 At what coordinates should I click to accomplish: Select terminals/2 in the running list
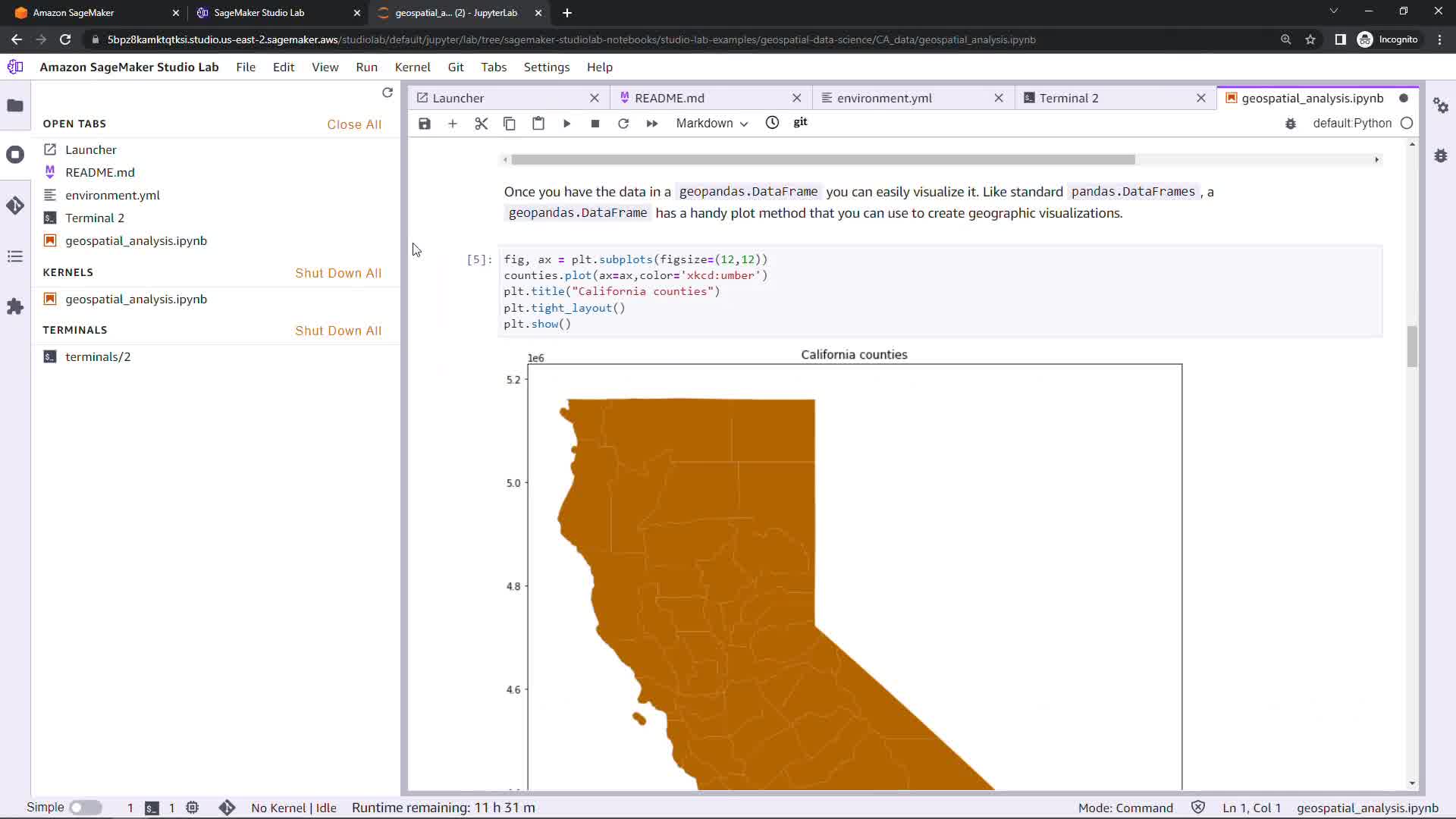click(98, 356)
